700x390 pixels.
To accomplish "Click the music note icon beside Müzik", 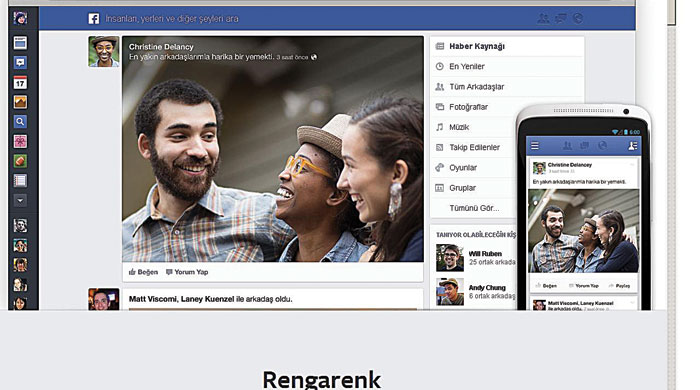I will click(x=440, y=127).
